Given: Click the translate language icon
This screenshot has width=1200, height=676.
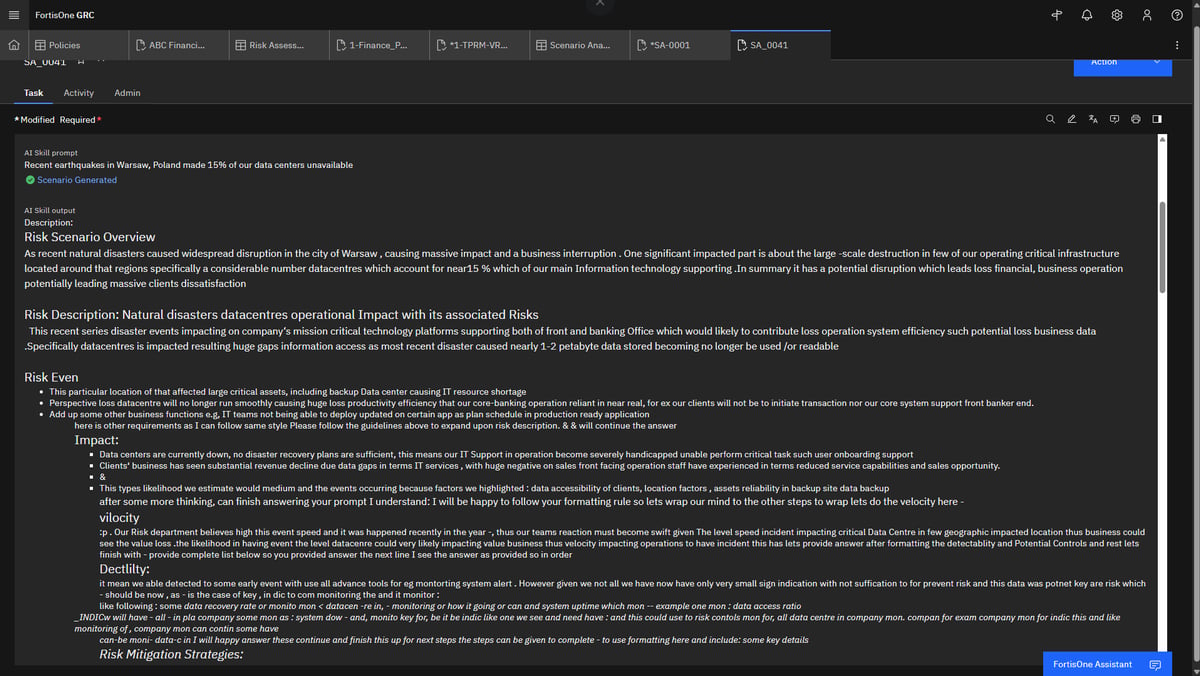Looking at the screenshot, I should pyautogui.click(x=1093, y=119).
